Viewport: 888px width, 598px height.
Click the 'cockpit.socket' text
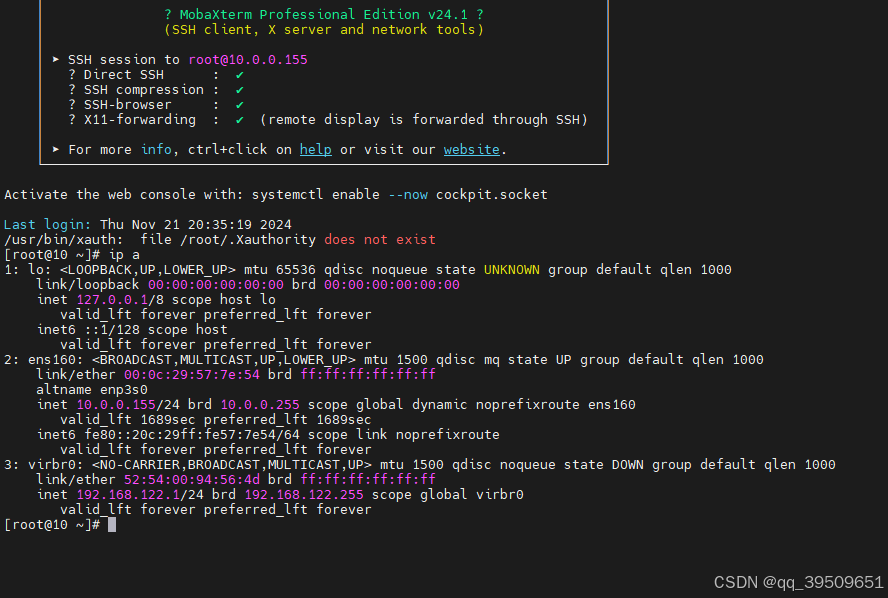(x=492, y=195)
